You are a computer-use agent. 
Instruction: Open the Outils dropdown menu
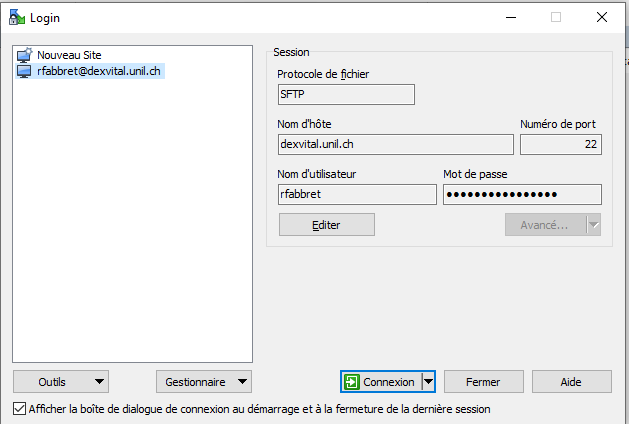(x=61, y=382)
